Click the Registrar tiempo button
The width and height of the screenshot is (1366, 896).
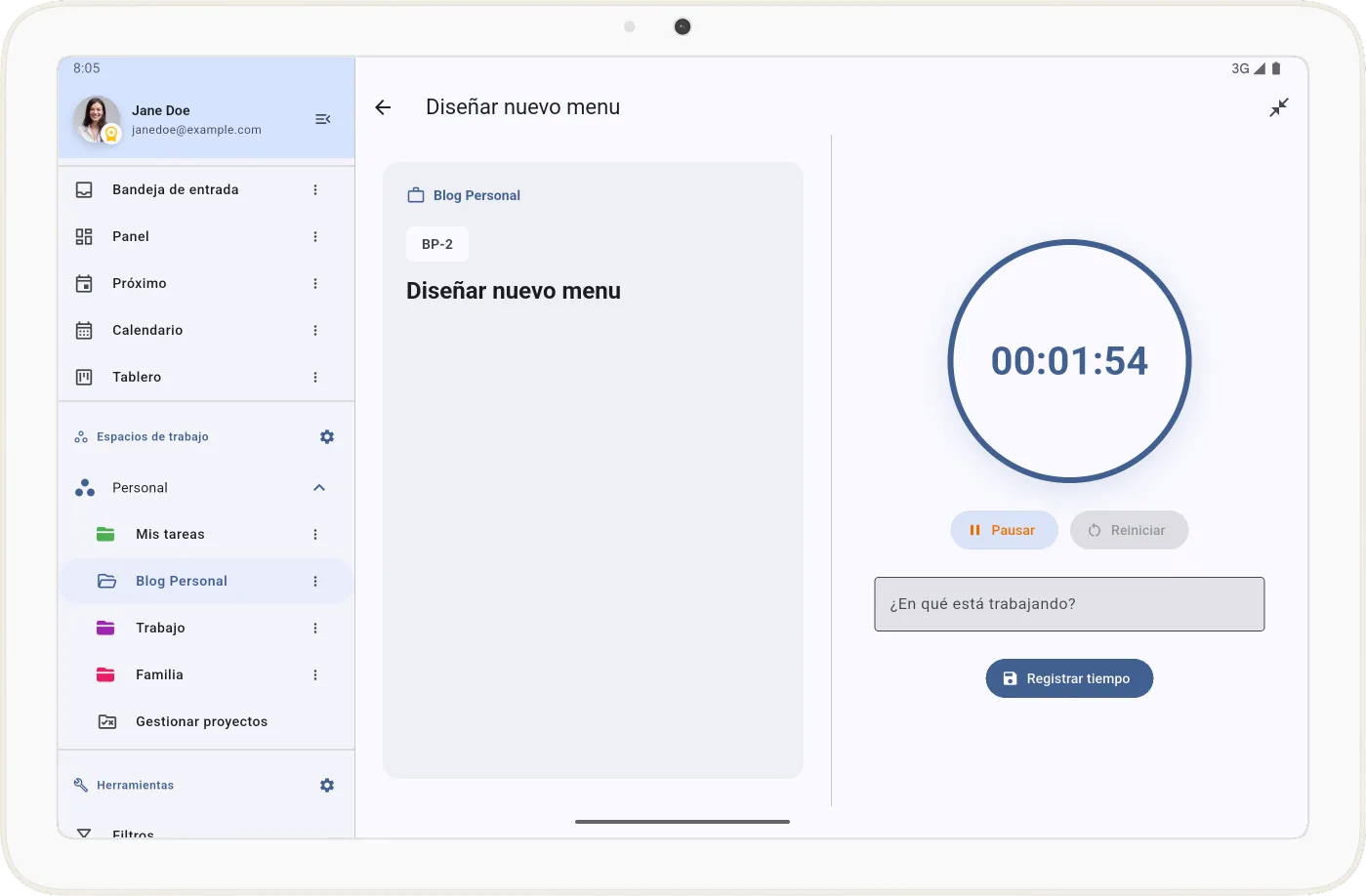click(x=1069, y=678)
